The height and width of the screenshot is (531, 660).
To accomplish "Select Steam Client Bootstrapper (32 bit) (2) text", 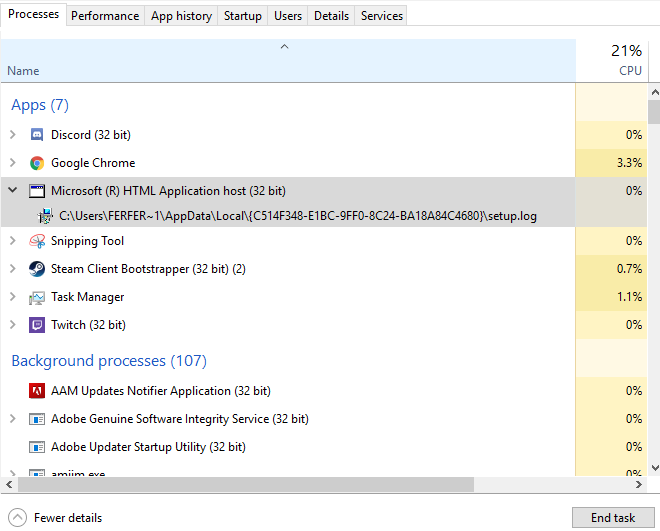I will (148, 269).
